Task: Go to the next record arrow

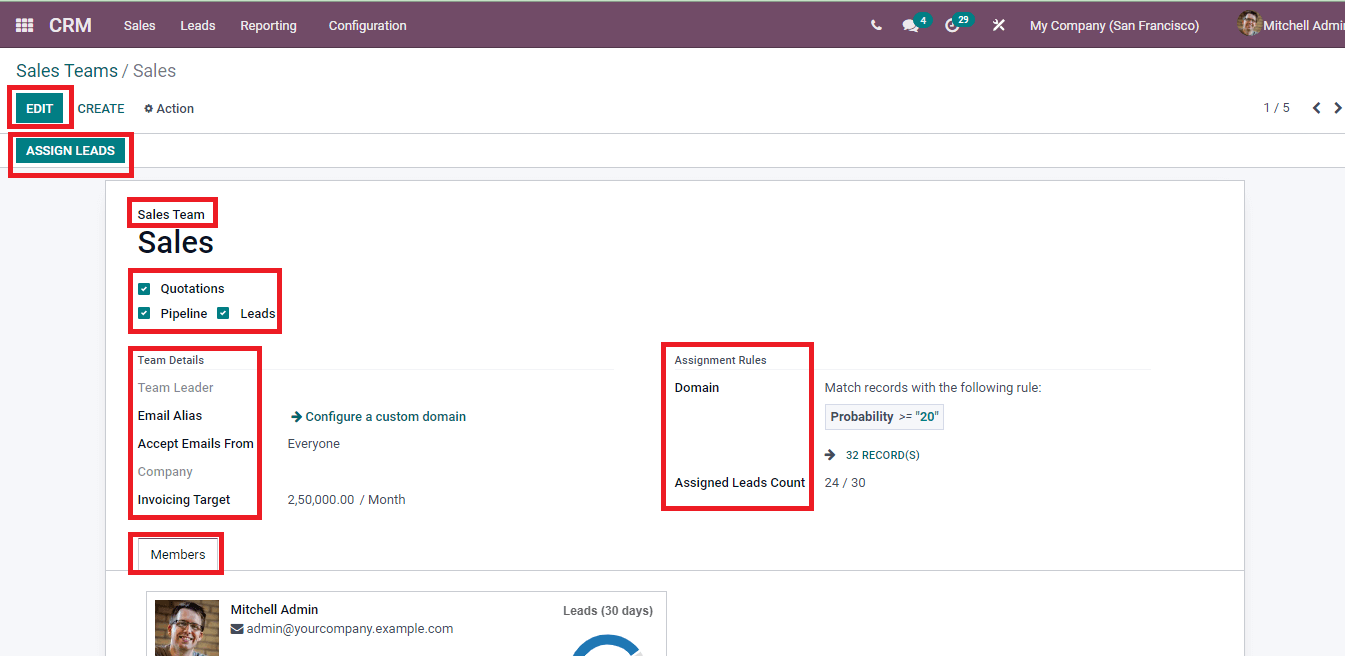Action: pos(1337,108)
